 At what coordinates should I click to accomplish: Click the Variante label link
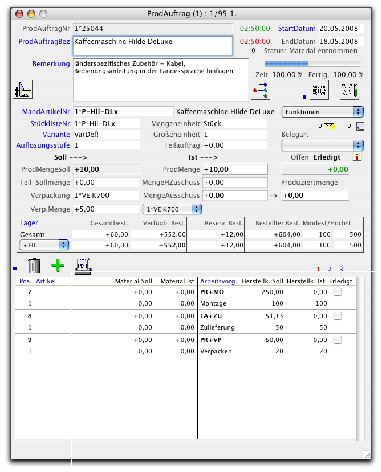(56, 134)
